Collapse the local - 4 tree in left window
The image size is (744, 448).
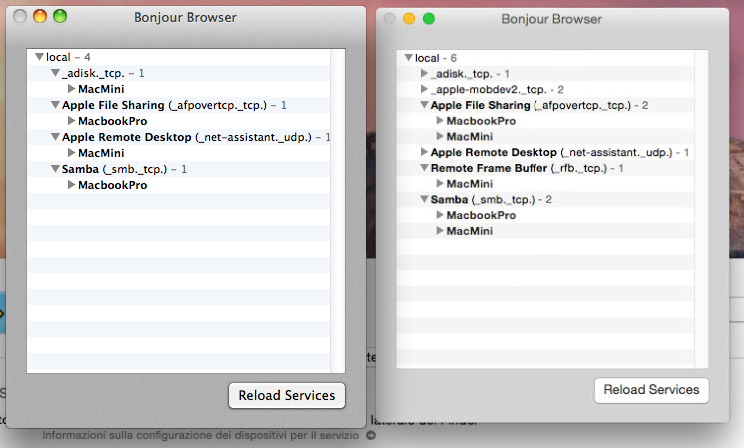[39, 57]
